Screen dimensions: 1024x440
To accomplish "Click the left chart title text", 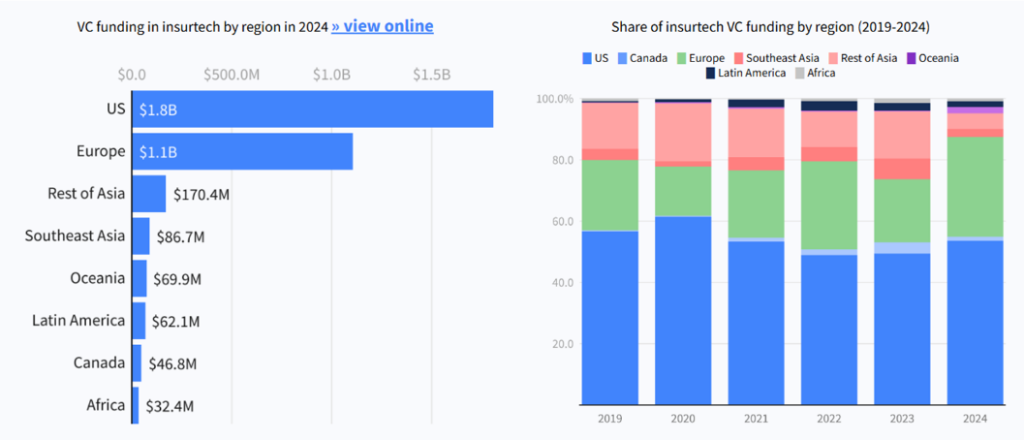I will pos(201,26).
